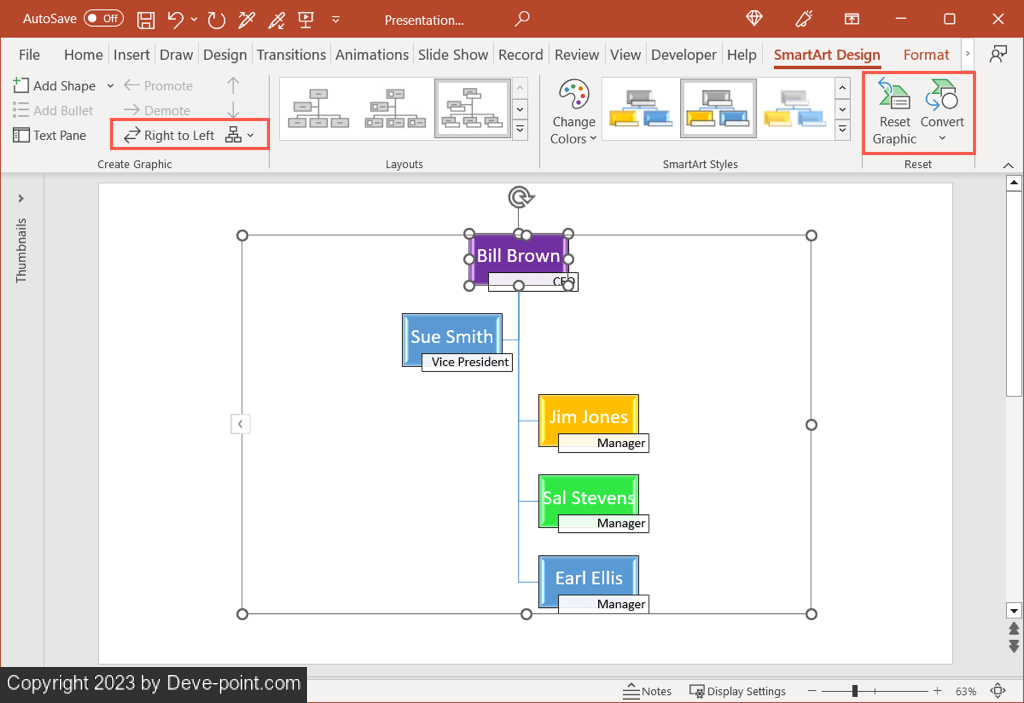
Task: Switch to the Transitions tab
Action: [291, 55]
